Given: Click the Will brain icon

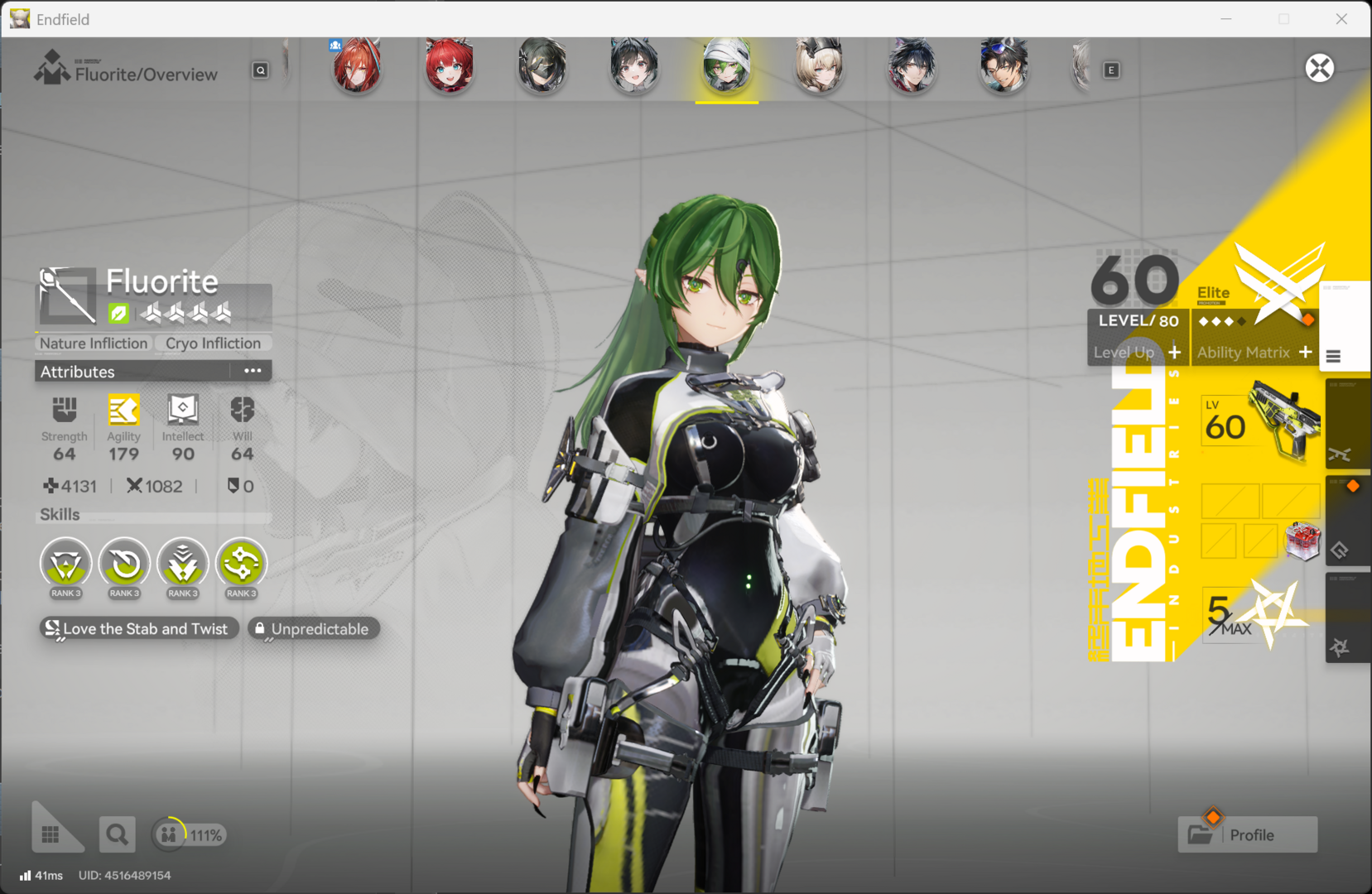Looking at the screenshot, I should tap(243, 410).
